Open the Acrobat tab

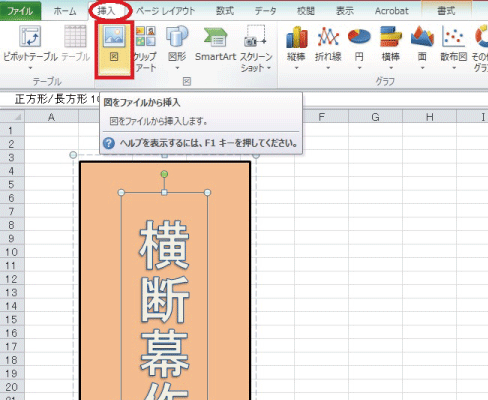[x=391, y=11]
